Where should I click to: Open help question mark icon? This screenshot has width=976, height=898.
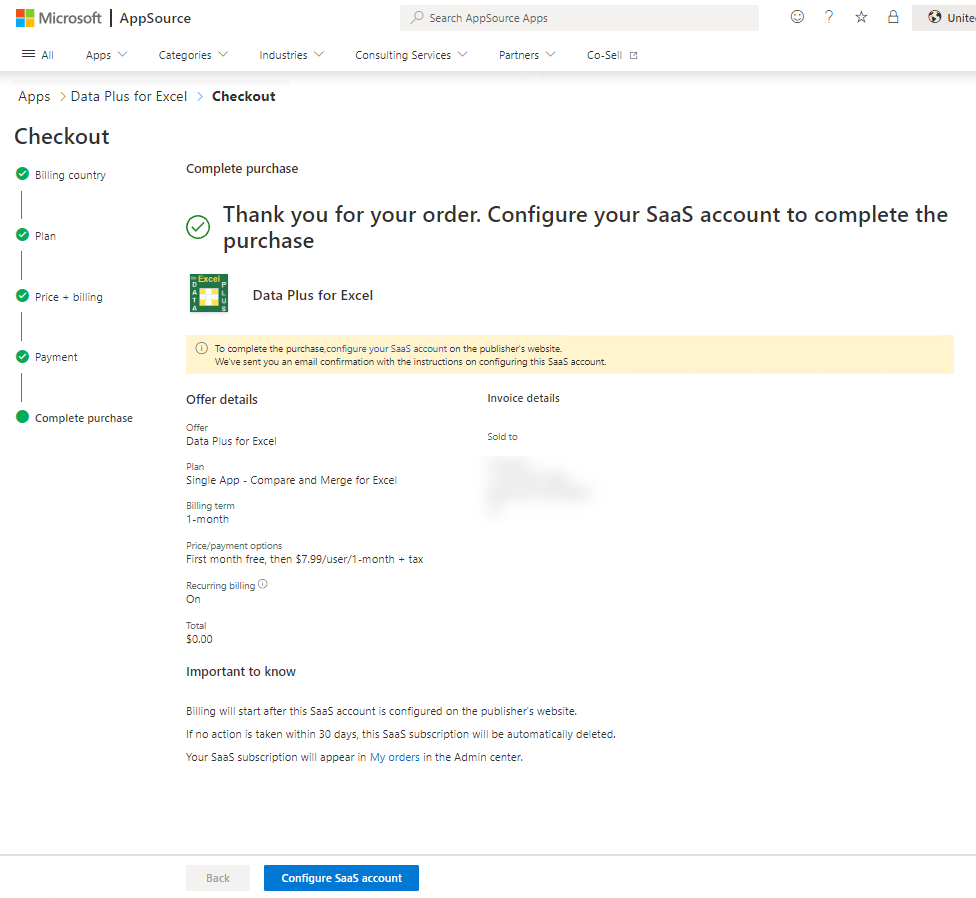pos(829,17)
